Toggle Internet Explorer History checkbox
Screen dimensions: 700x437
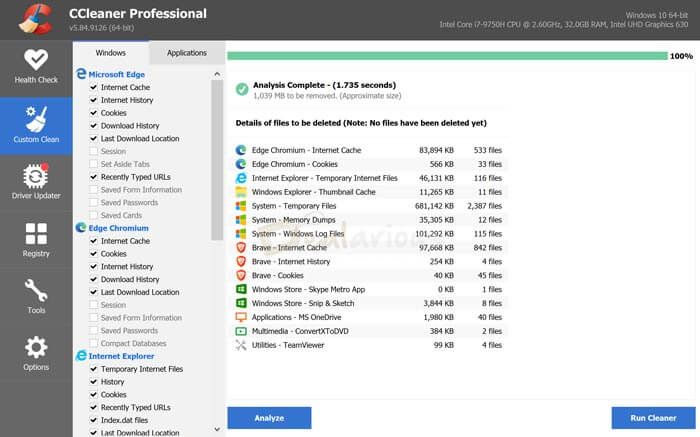93,382
